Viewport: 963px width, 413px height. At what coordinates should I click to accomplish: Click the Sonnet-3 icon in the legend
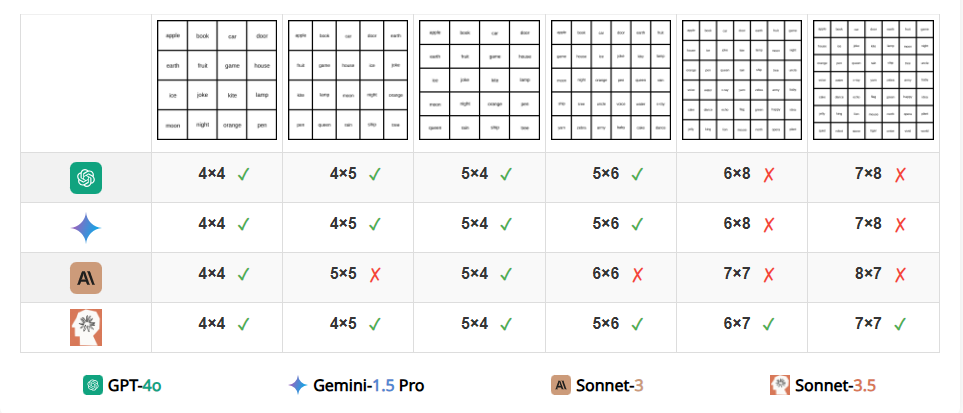click(x=561, y=385)
